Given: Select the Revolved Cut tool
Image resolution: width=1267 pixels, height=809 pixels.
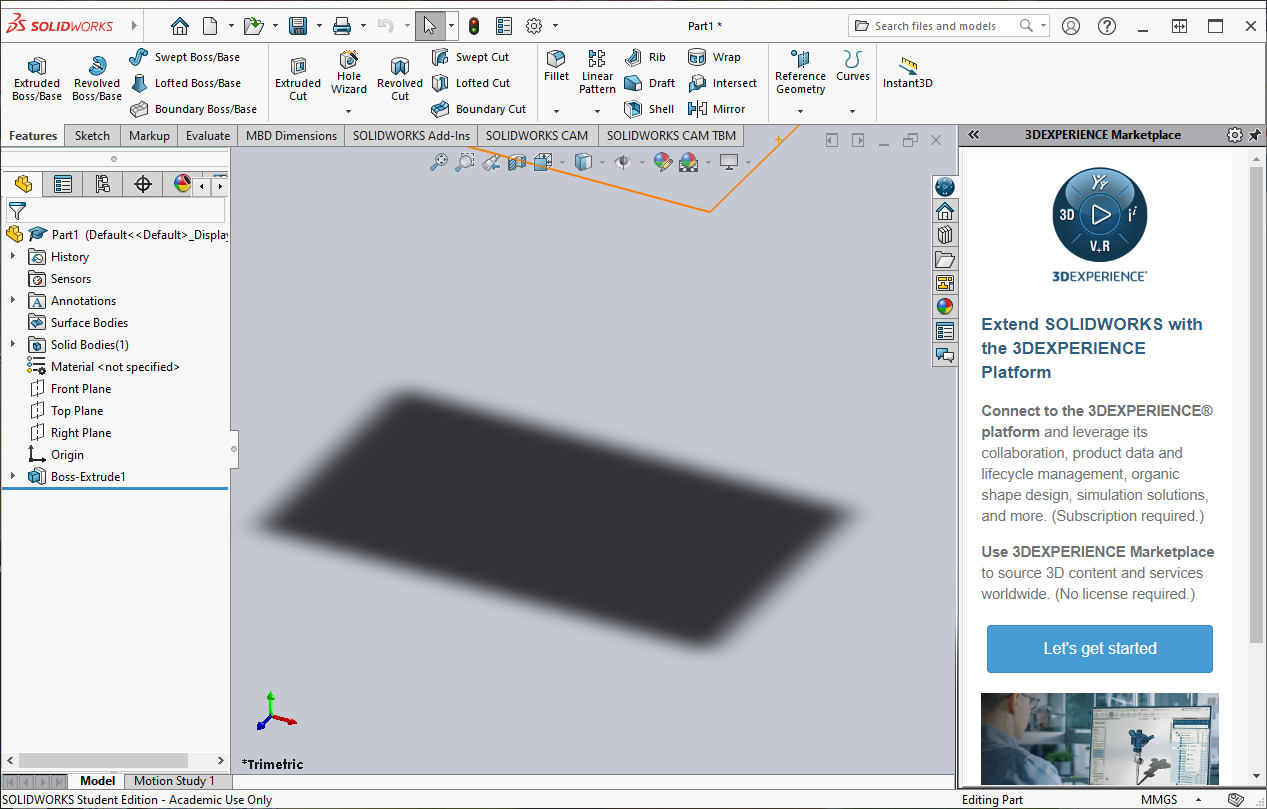Looking at the screenshot, I should pos(400,79).
